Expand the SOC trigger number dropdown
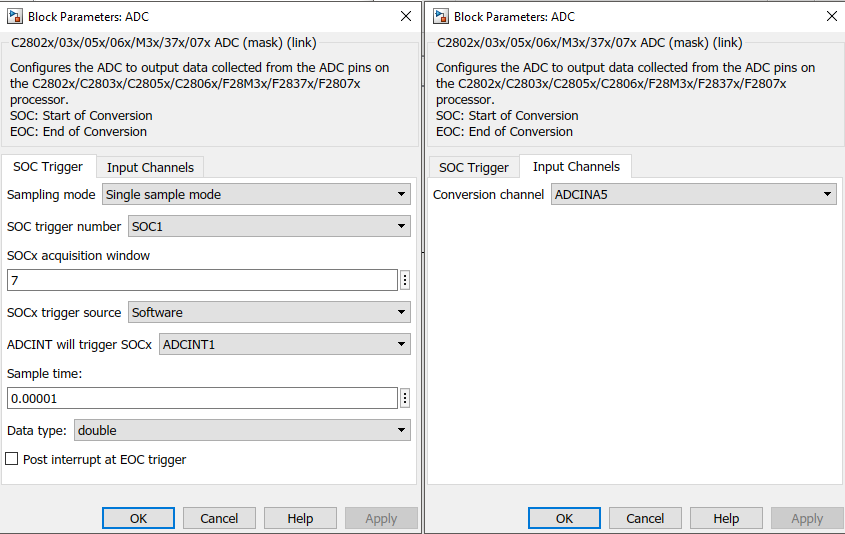Viewport: 845px width, 534px height. [268, 227]
